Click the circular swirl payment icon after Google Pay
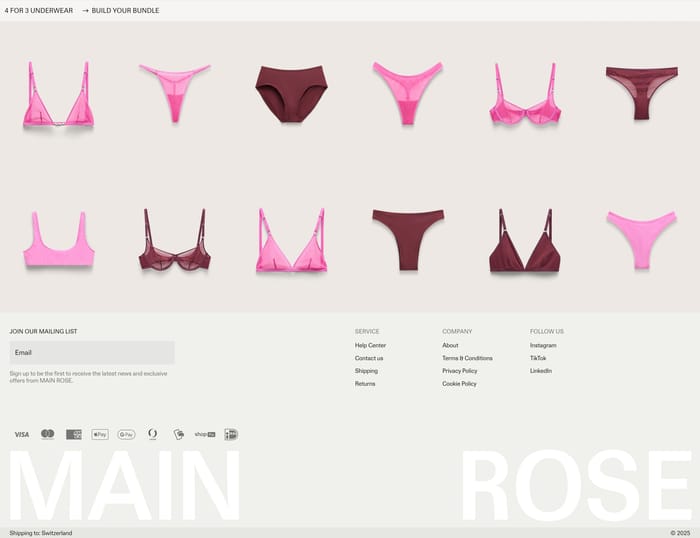The width and height of the screenshot is (700, 538). [153, 434]
